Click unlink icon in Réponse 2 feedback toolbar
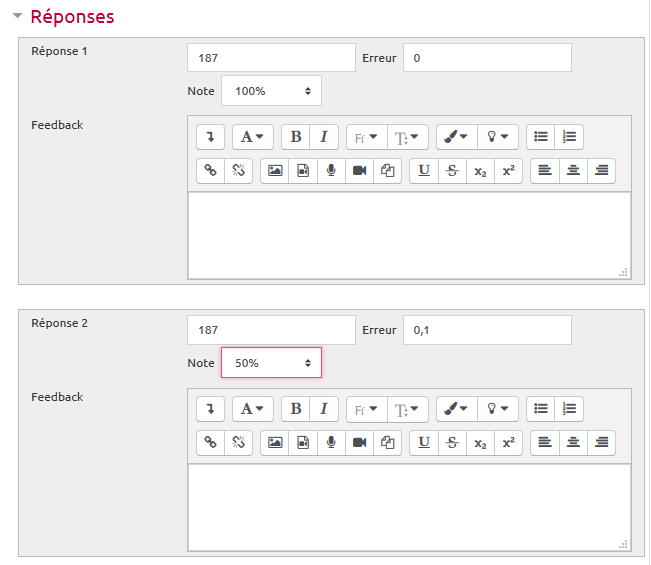 (239, 443)
